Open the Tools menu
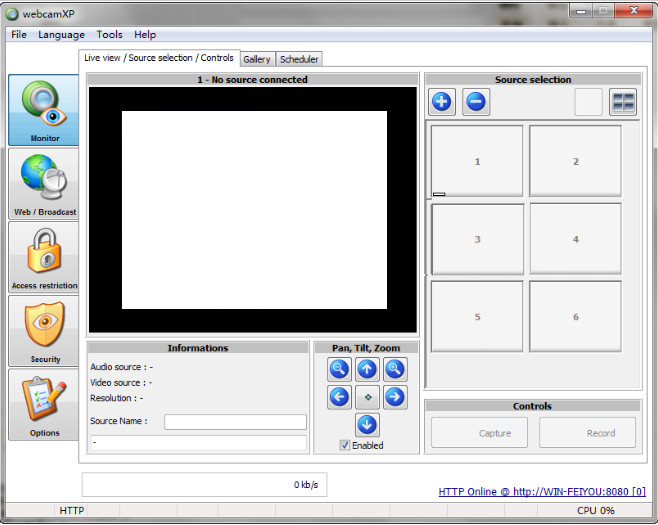This screenshot has height=525, width=658. 109,35
